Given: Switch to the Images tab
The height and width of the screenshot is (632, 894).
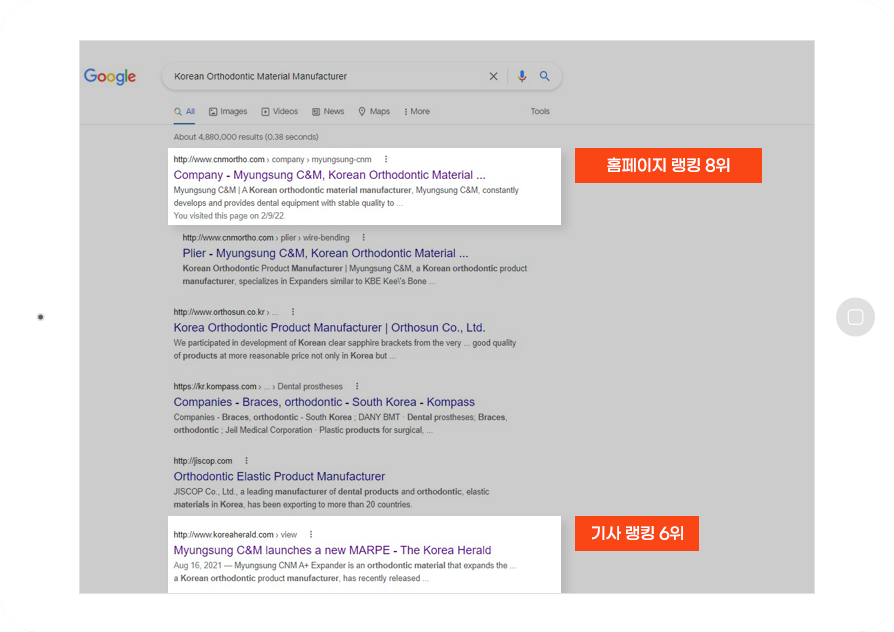Looking at the screenshot, I should click(x=228, y=111).
